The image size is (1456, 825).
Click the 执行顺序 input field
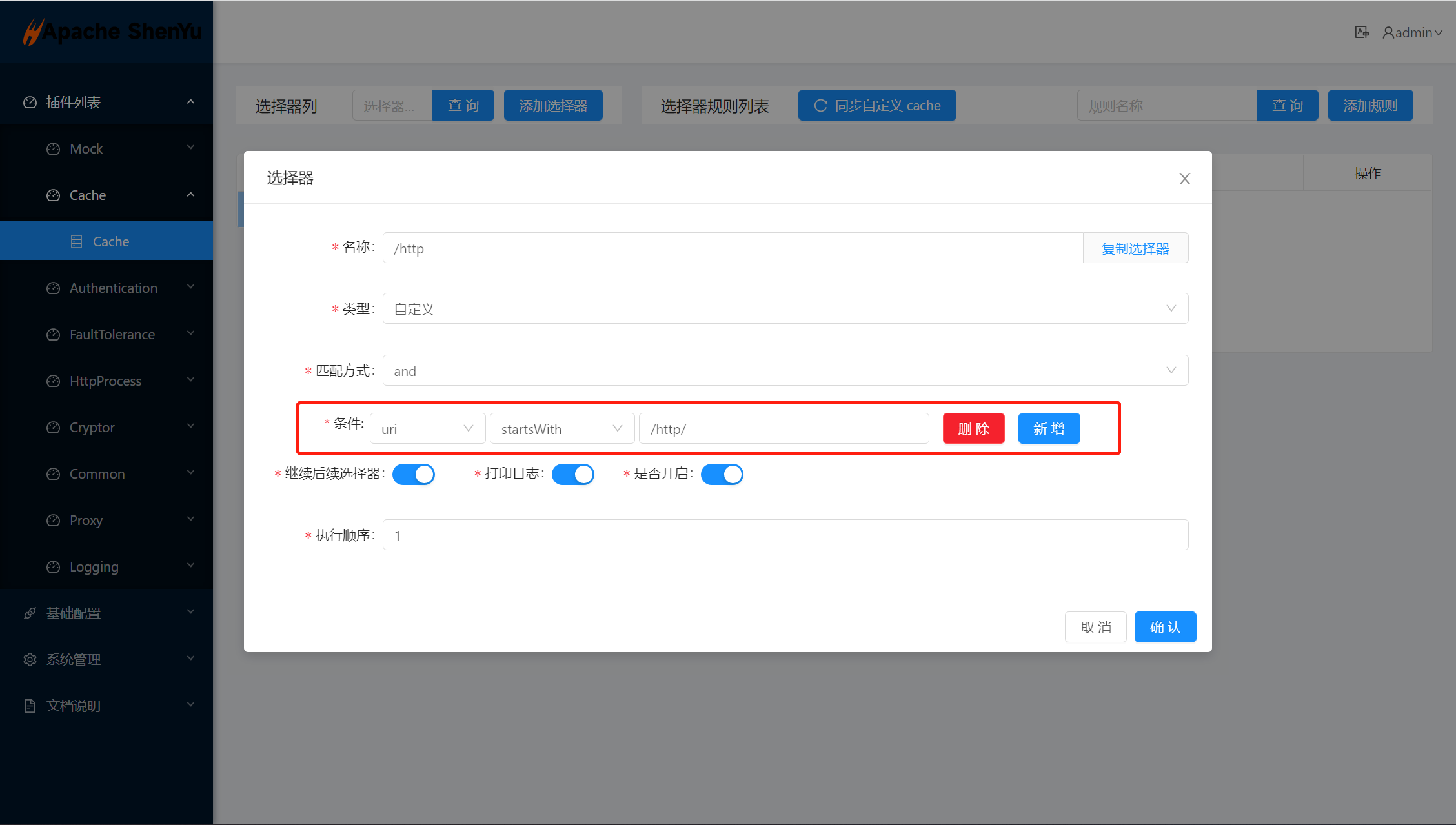tap(785, 535)
